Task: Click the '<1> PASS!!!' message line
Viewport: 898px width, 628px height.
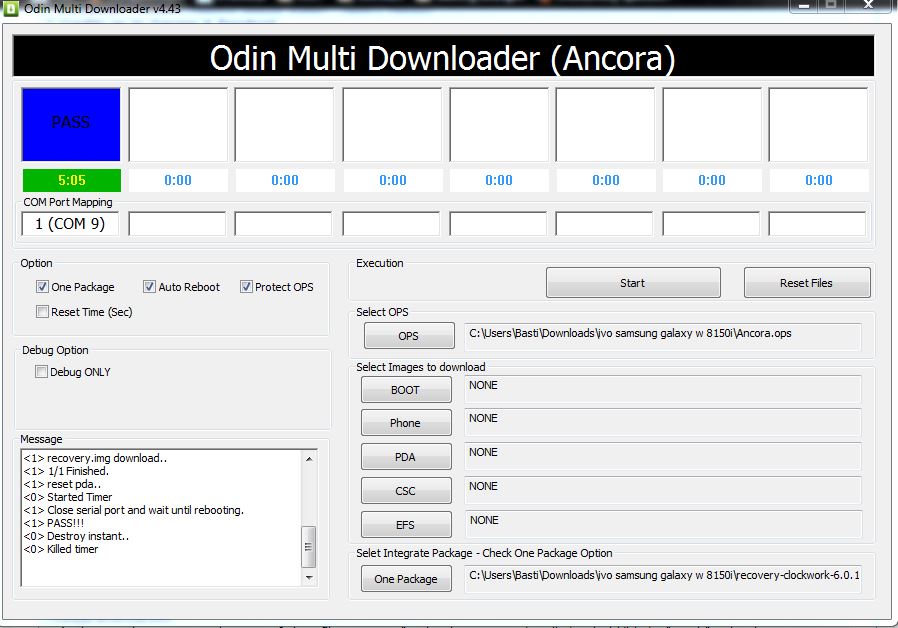Action: pyautogui.click(x=54, y=523)
